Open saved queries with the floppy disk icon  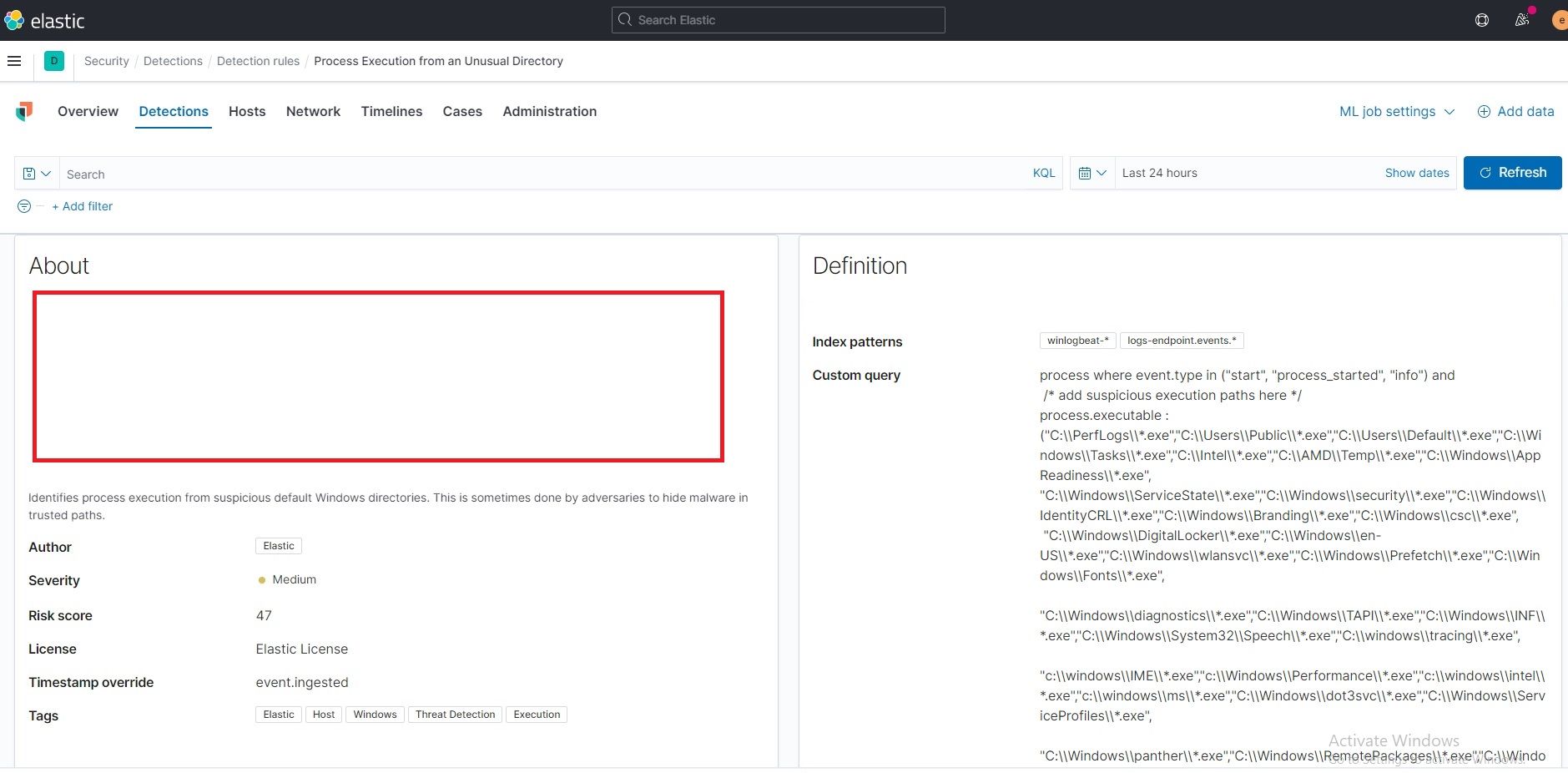point(28,173)
